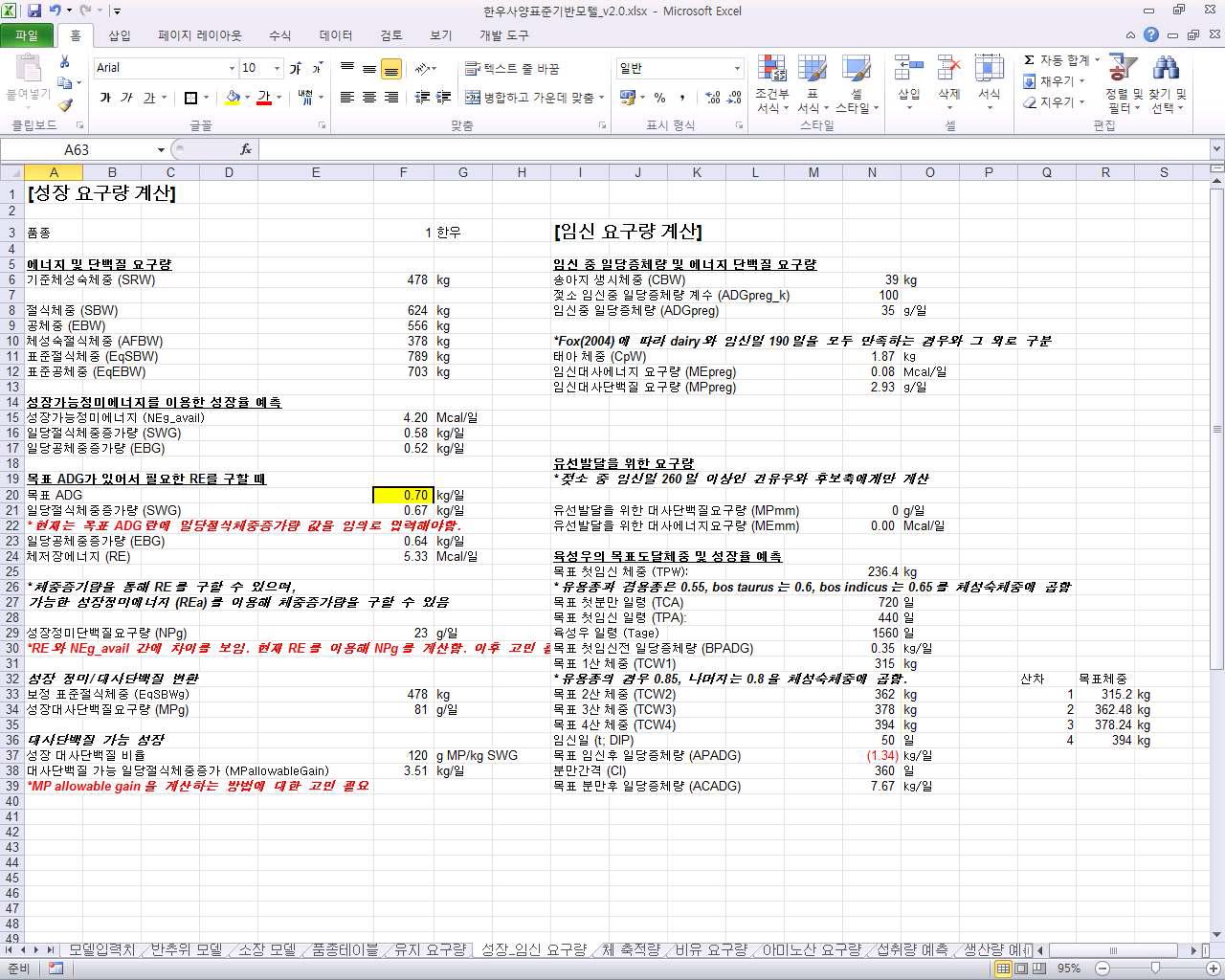Viewport: 1225px width, 980px height.
Task: Toggle underline (가) formatting
Action: [x=148, y=98]
